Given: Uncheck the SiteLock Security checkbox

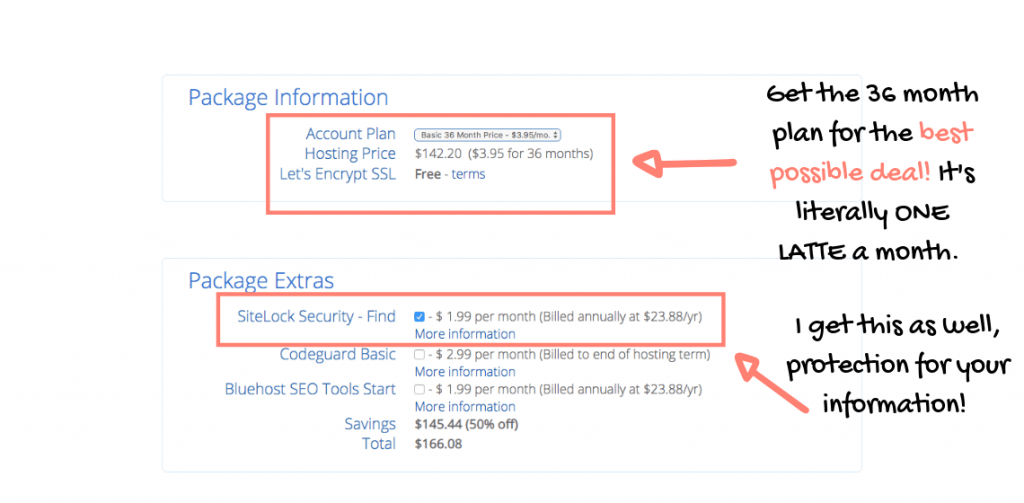Looking at the screenshot, I should (x=419, y=317).
